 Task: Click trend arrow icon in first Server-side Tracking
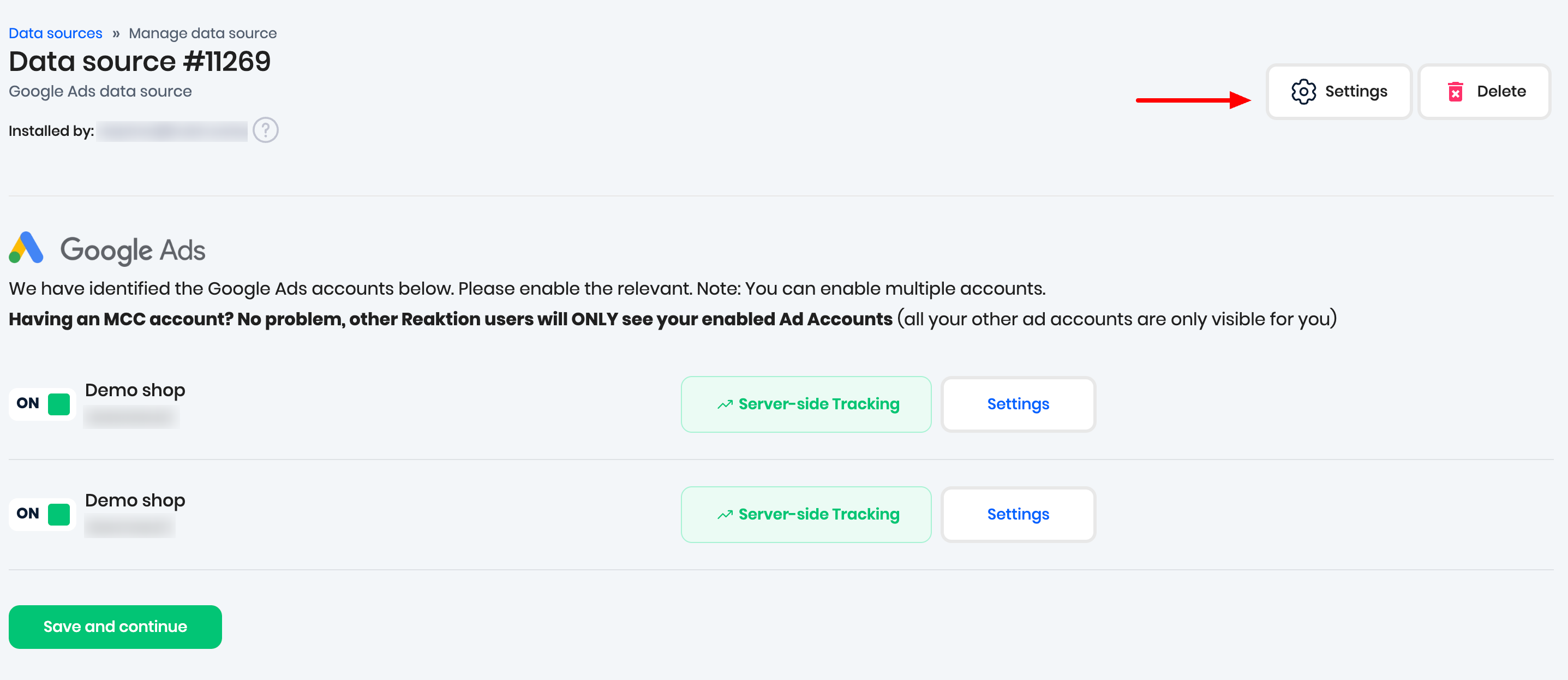pyautogui.click(x=725, y=404)
